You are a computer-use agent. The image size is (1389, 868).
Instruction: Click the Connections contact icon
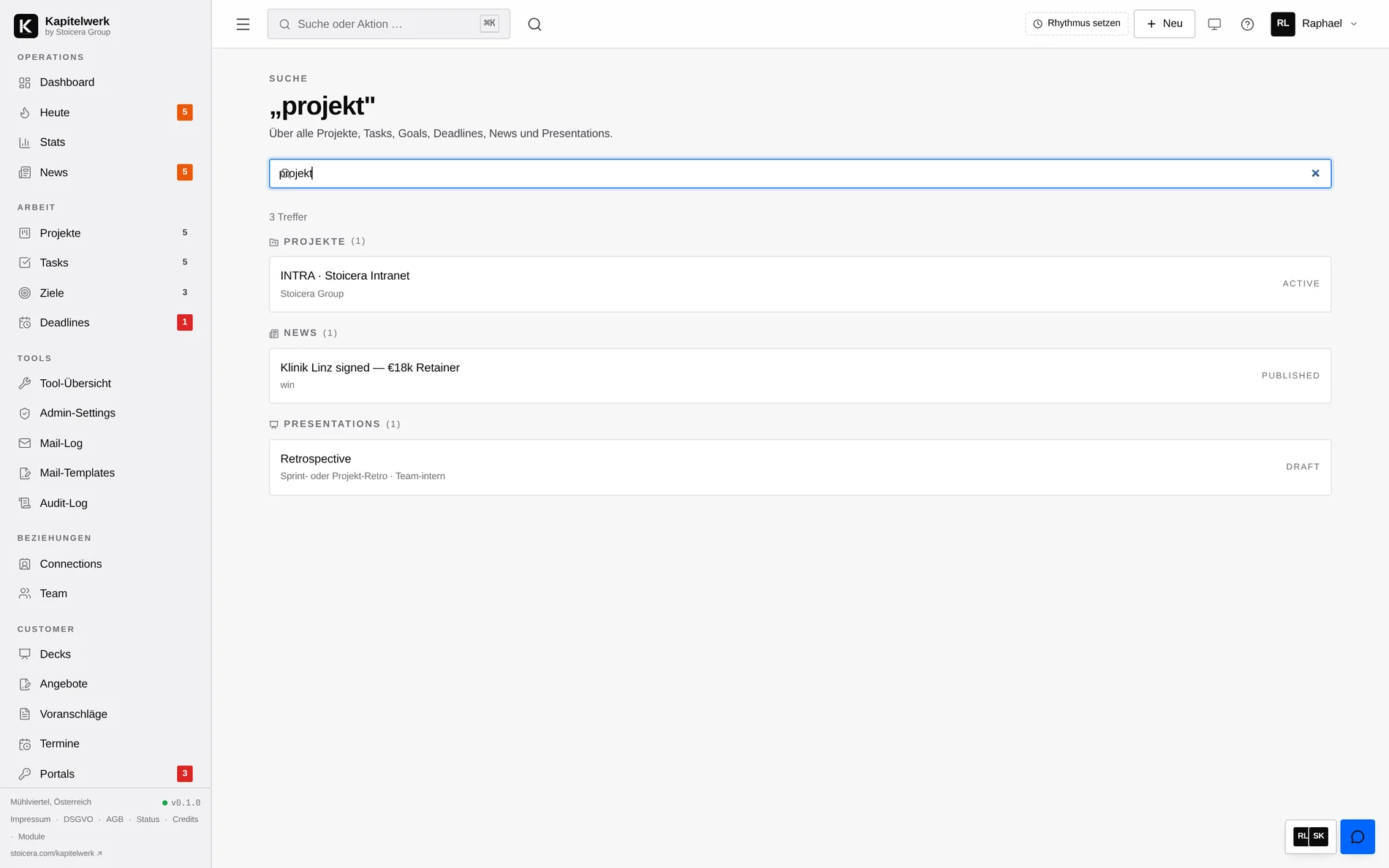[x=25, y=564]
